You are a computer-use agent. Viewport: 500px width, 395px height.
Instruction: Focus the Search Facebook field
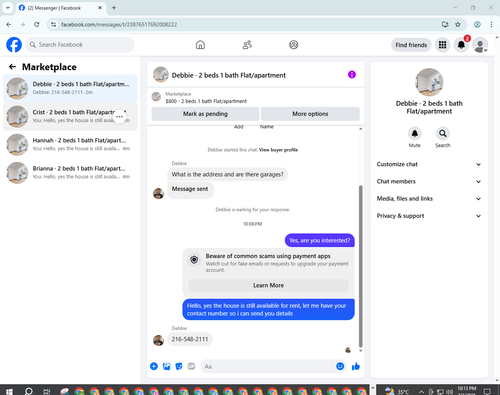pyautogui.click(x=80, y=45)
